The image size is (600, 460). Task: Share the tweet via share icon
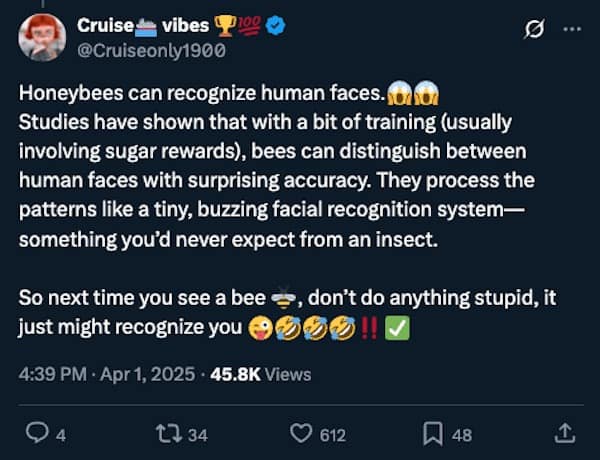pyautogui.click(x=565, y=434)
